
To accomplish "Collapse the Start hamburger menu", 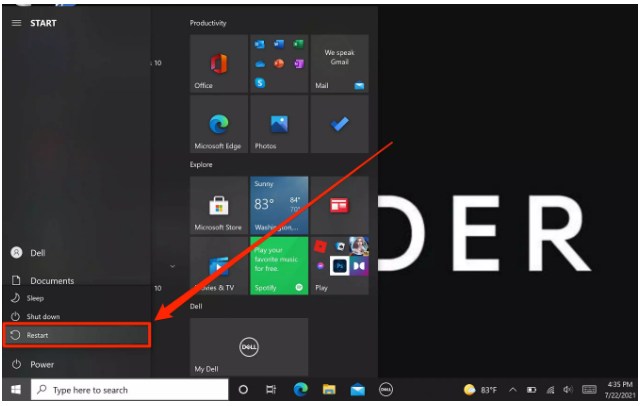I will (16, 23).
